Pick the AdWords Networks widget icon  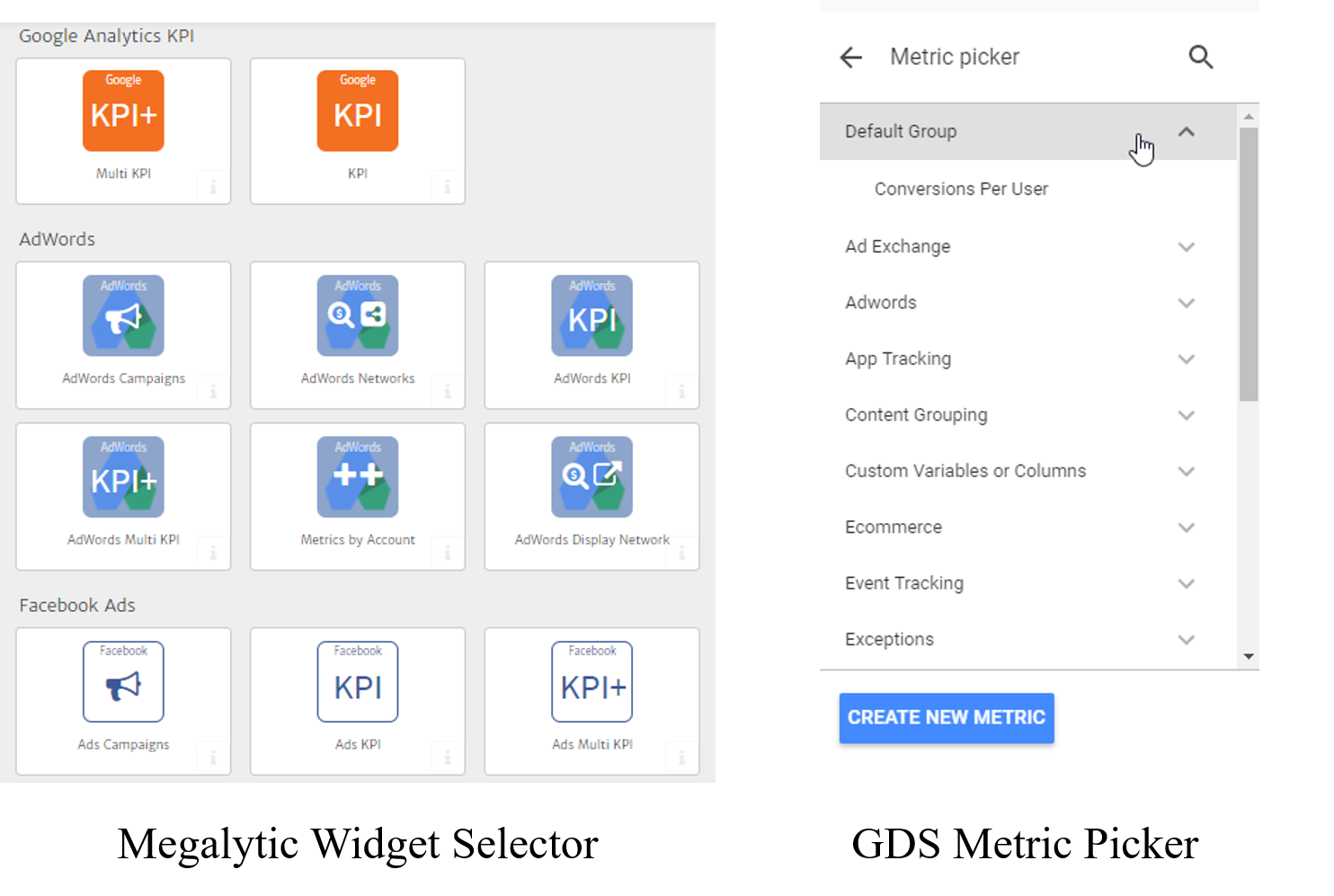pos(357,315)
